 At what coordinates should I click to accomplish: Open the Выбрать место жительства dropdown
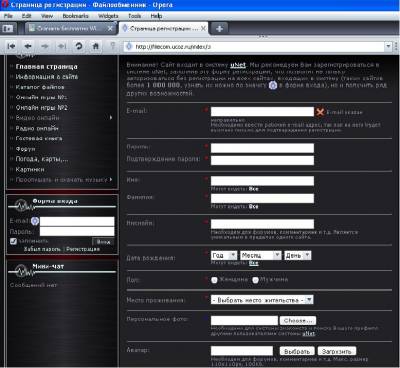[262, 300]
